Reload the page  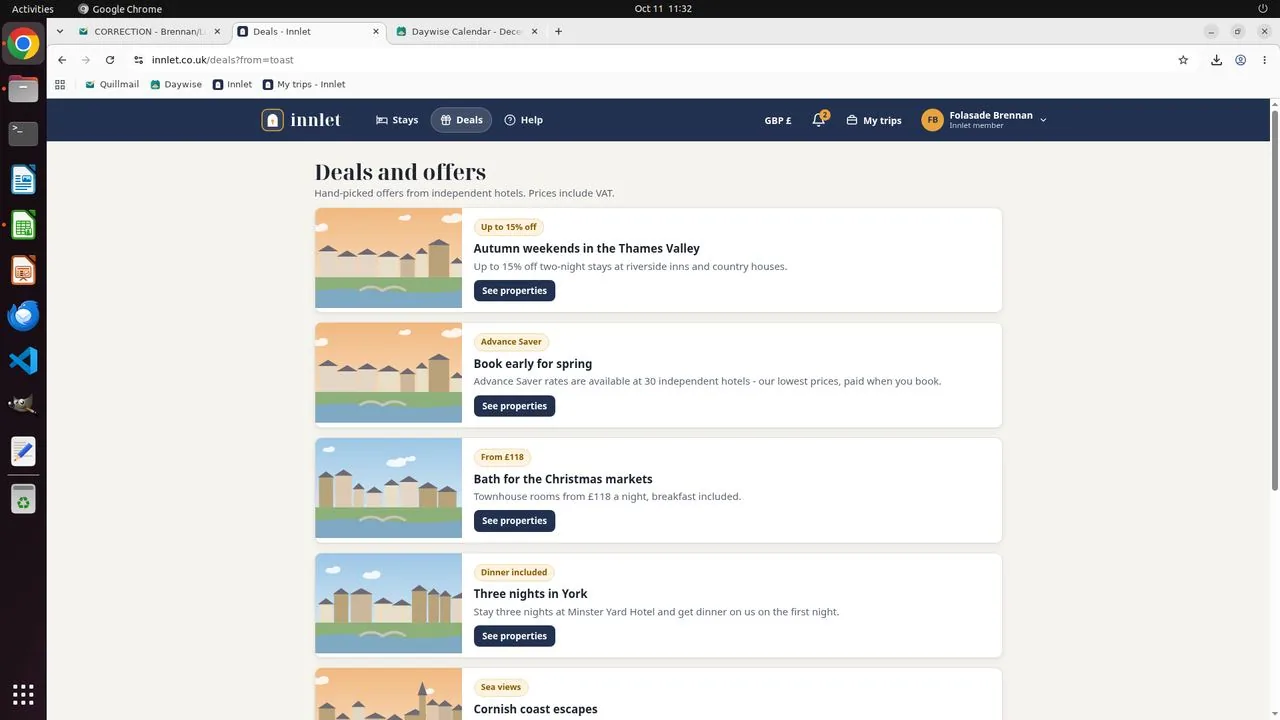click(x=110, y=60)
